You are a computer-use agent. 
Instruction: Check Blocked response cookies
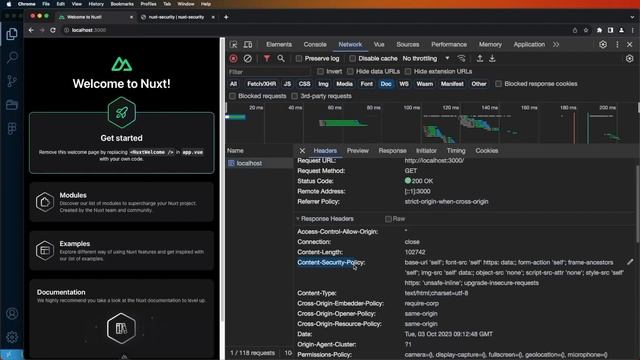(498, 84)
